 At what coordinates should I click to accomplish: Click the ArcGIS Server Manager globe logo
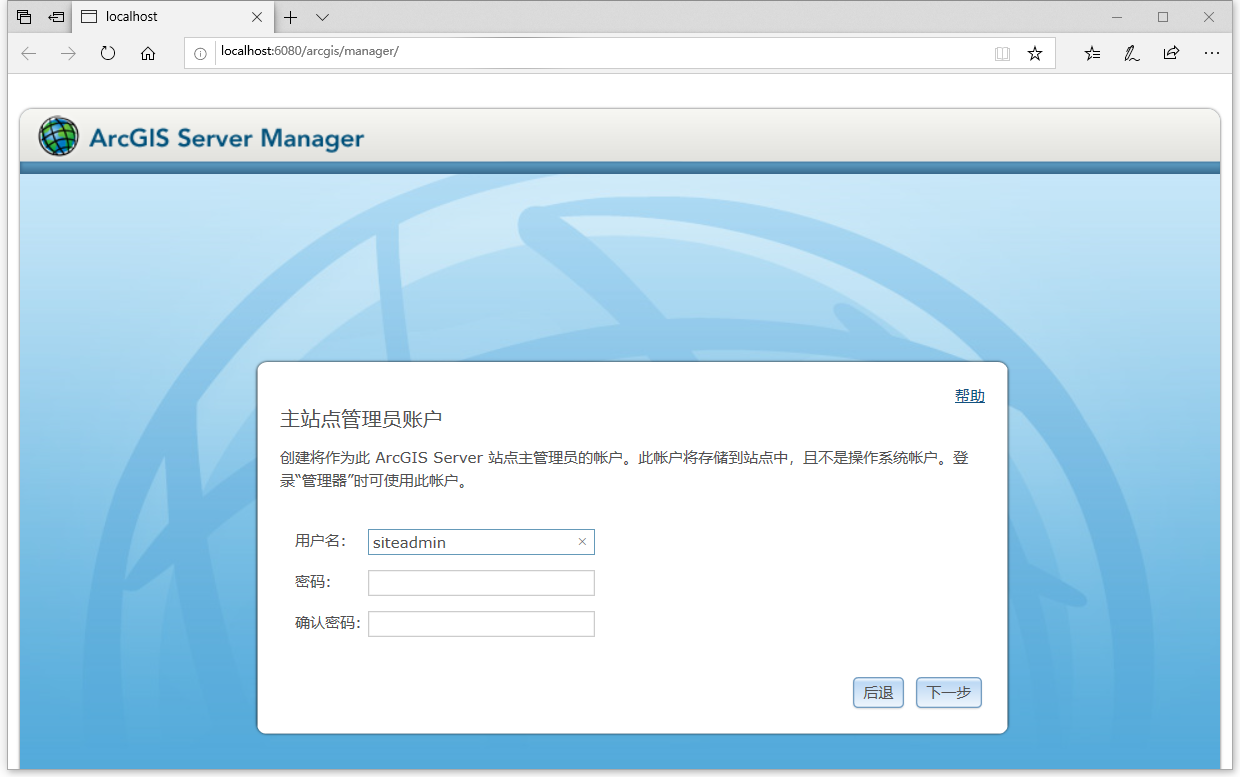pos(58,136)
